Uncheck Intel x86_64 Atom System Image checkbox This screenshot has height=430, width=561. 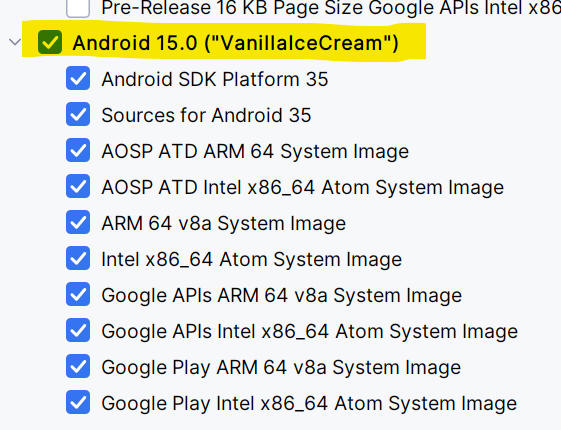[78, 258]
